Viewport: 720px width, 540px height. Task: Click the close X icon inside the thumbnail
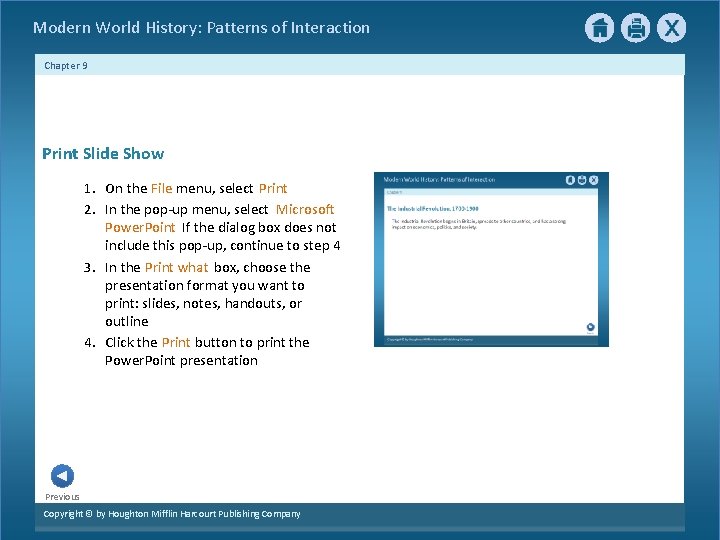click(x=593, y=180)
